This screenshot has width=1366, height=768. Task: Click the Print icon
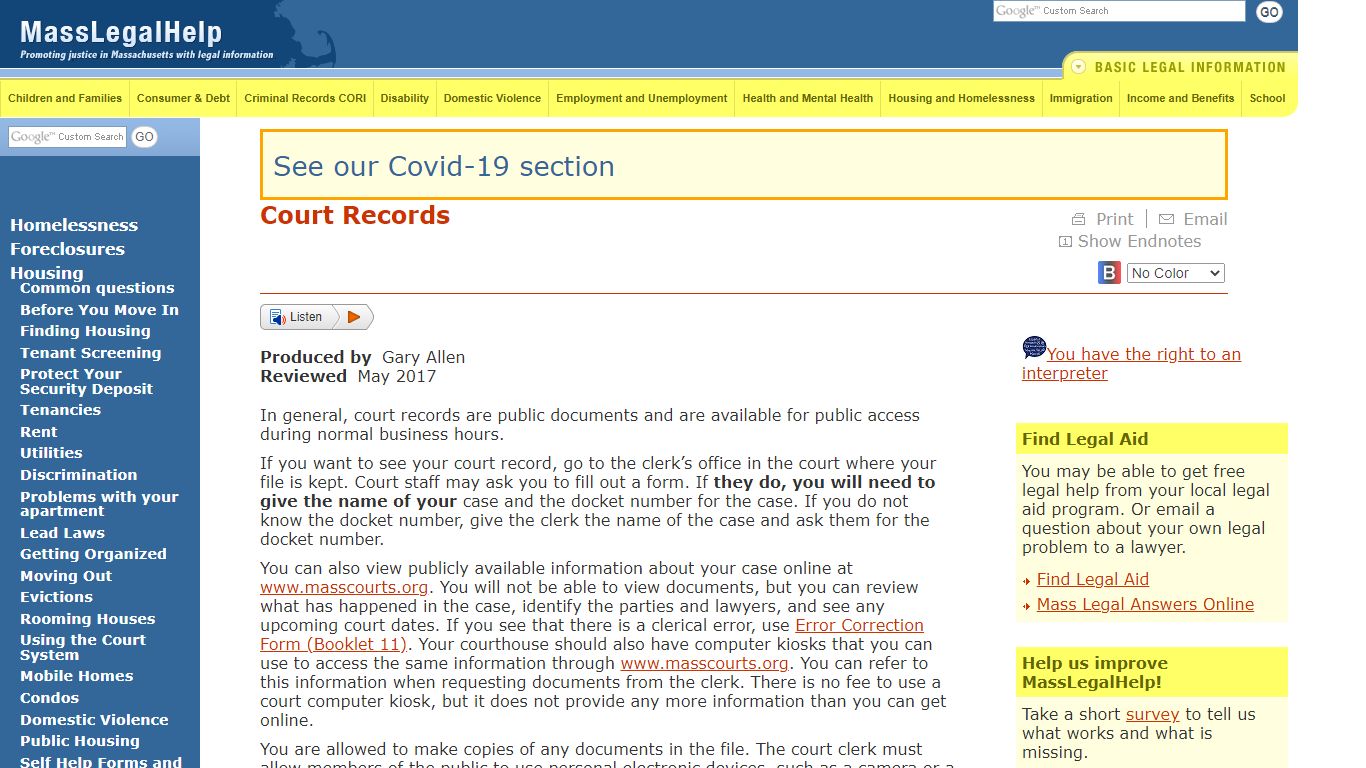(1078, 219)
